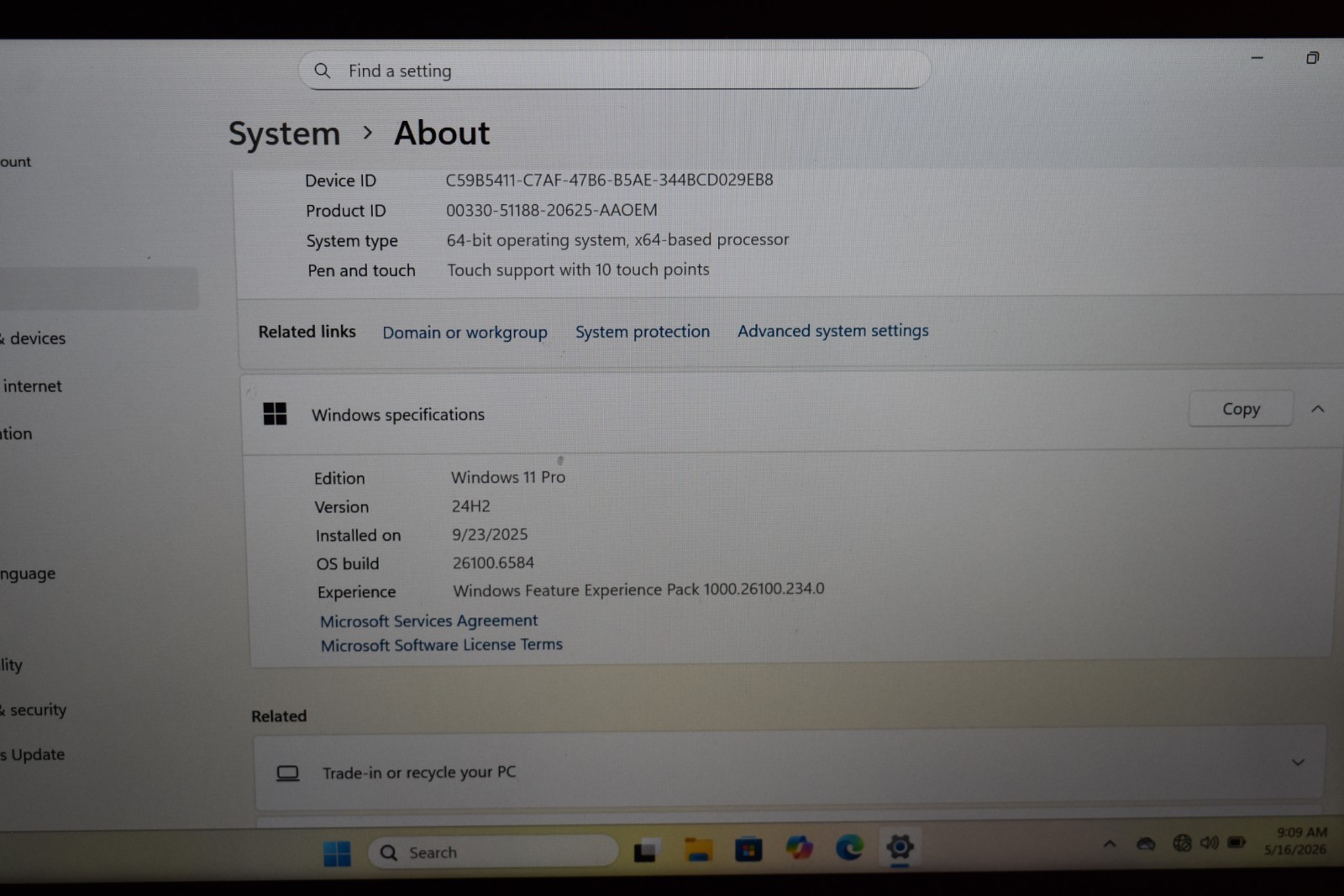The width and height of the screenshot is (1344, 896).
Task: Click the Windows logo beside Windows specifications
Action: click(x=275, y=413)
